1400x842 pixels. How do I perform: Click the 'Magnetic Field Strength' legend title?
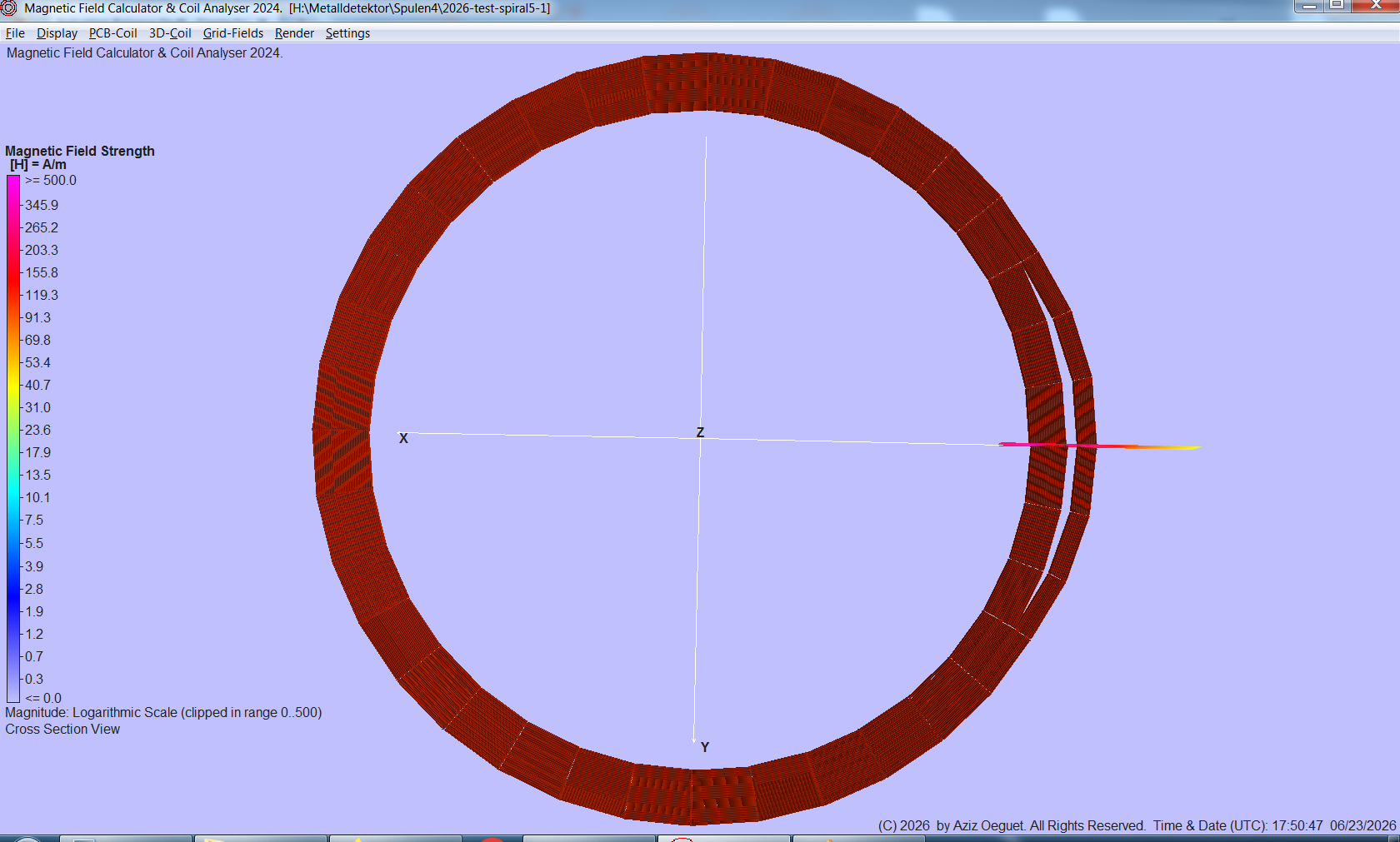80,151
